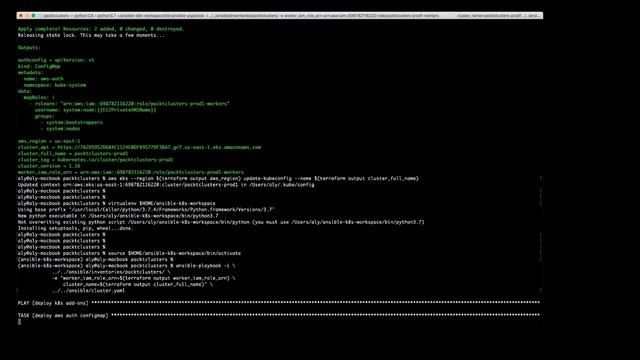Screen dimensions: 640x360
Task: Click 'authconfig = apiVersion: v1' line
Action: tap(56, 60)
